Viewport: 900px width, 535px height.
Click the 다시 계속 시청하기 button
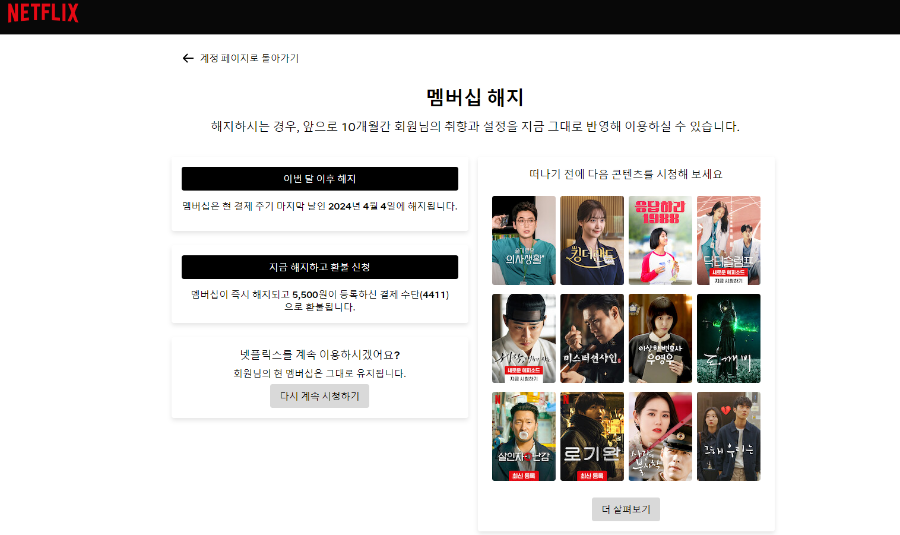[x=320, y=396]
